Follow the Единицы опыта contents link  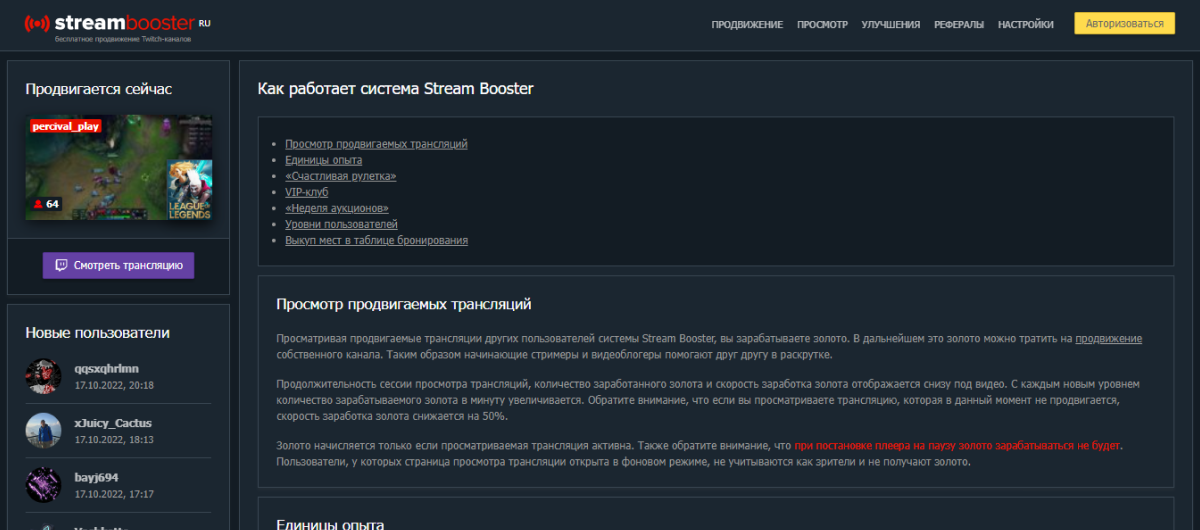coord(323,160)
